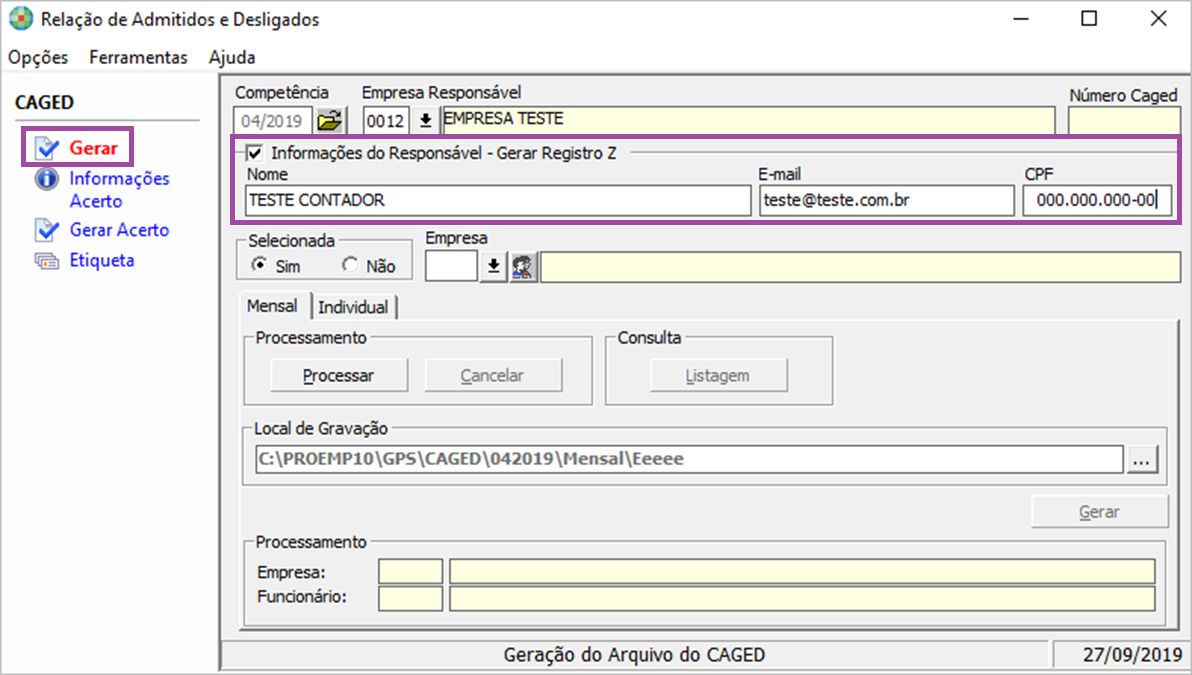Click the Processar button
1192x675 pixels.
coord(339,376)
